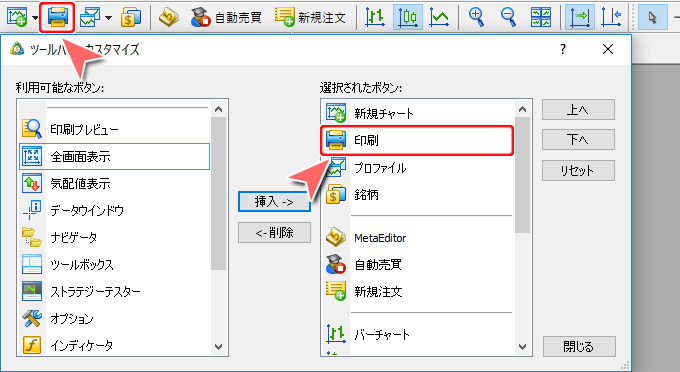
Task: Select the cursor arrow tool
Action: point(652,17)
